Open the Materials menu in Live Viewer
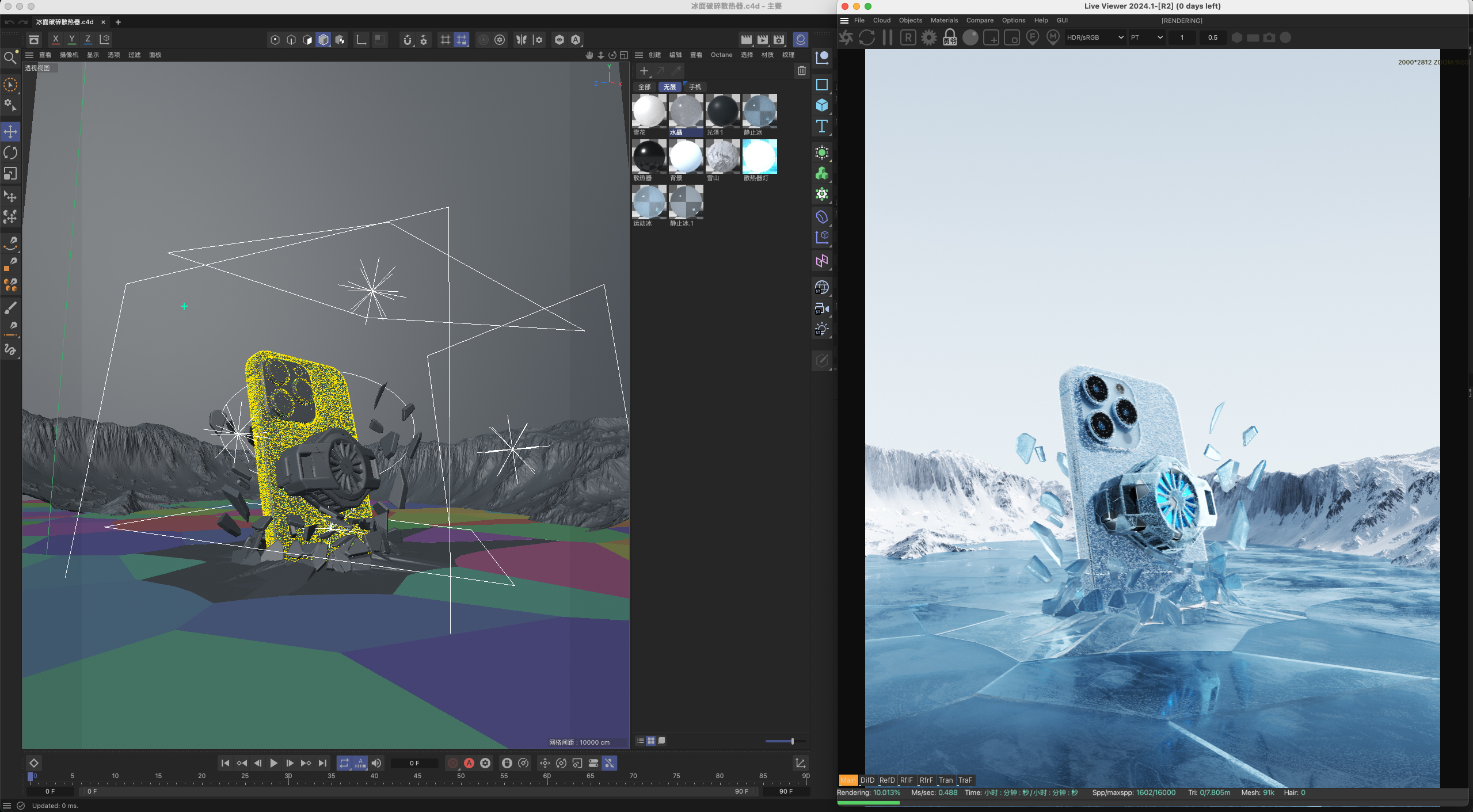Screen dimensions: 1473x812 pyautogui.click(x=944, y=21)
